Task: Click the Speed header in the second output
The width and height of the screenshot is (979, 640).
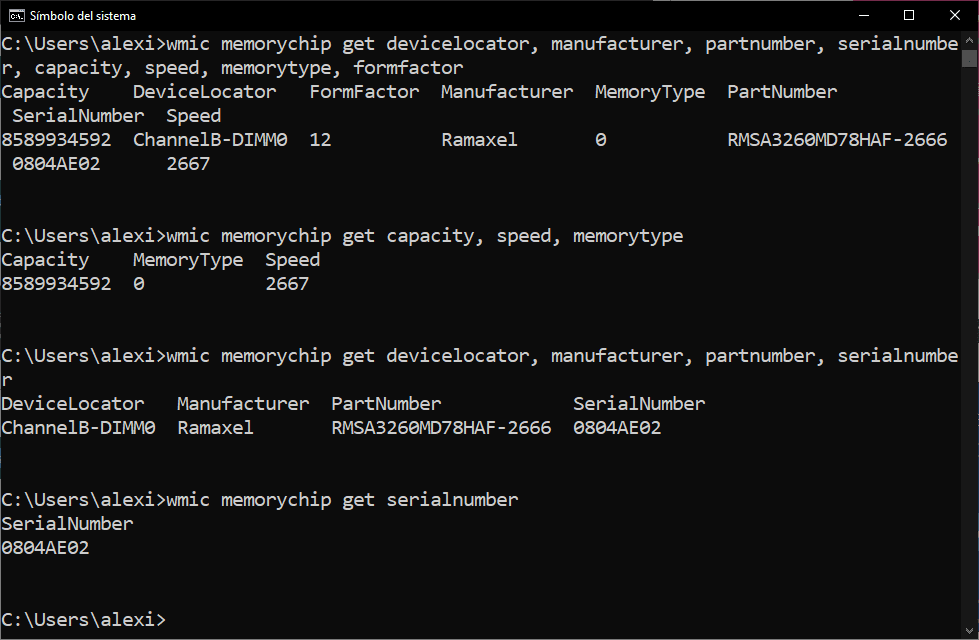Action: 293,260
